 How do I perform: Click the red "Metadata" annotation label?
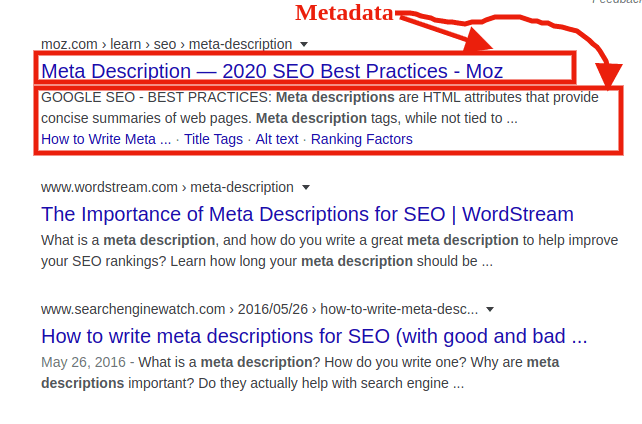[x=343, y=14]
